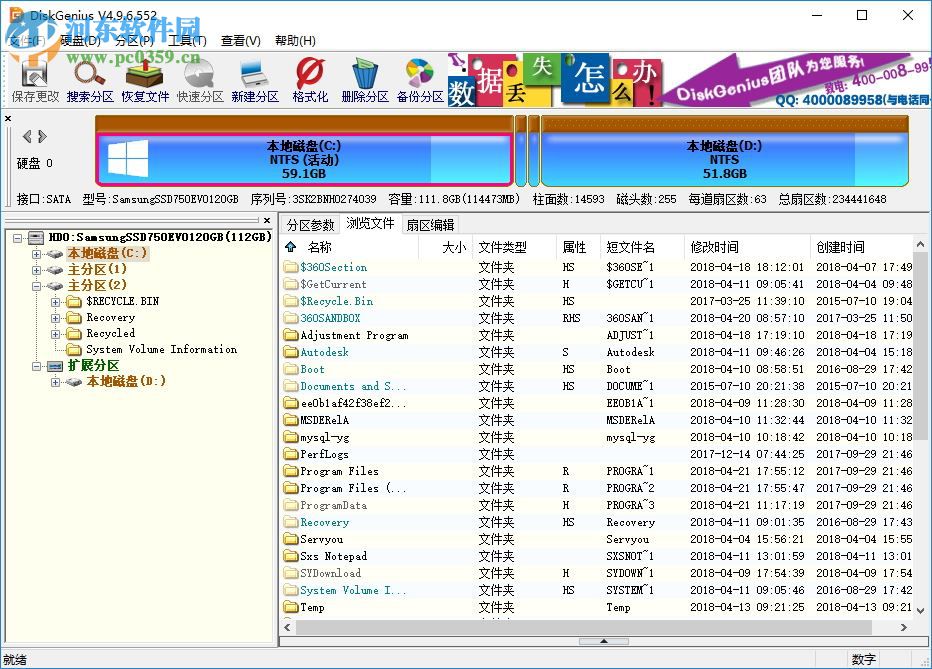Viewport: 932px width, 669px height.
Task: Collapse the 扩展分区 (Extended Partition) node
Action: (37, 365)
